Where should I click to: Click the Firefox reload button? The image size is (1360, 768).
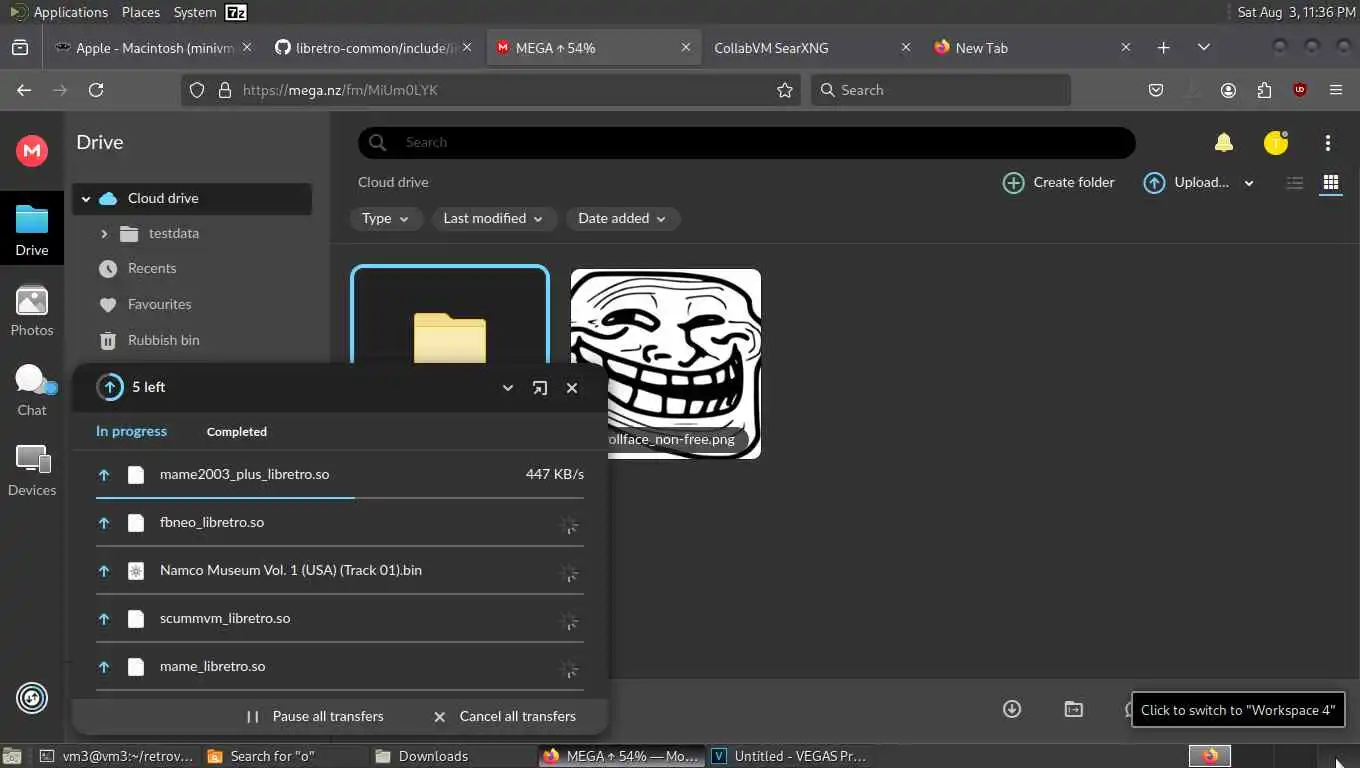[96, 90]
